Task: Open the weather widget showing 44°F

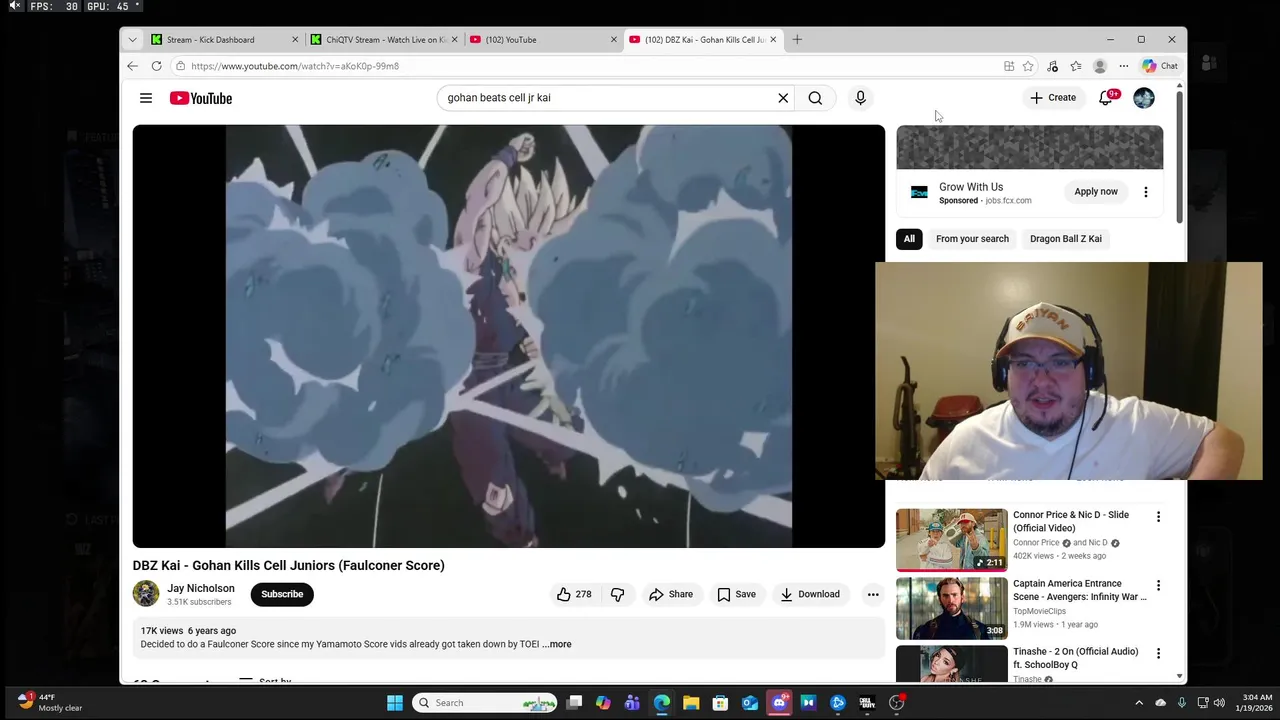Action: coord(50,702)
